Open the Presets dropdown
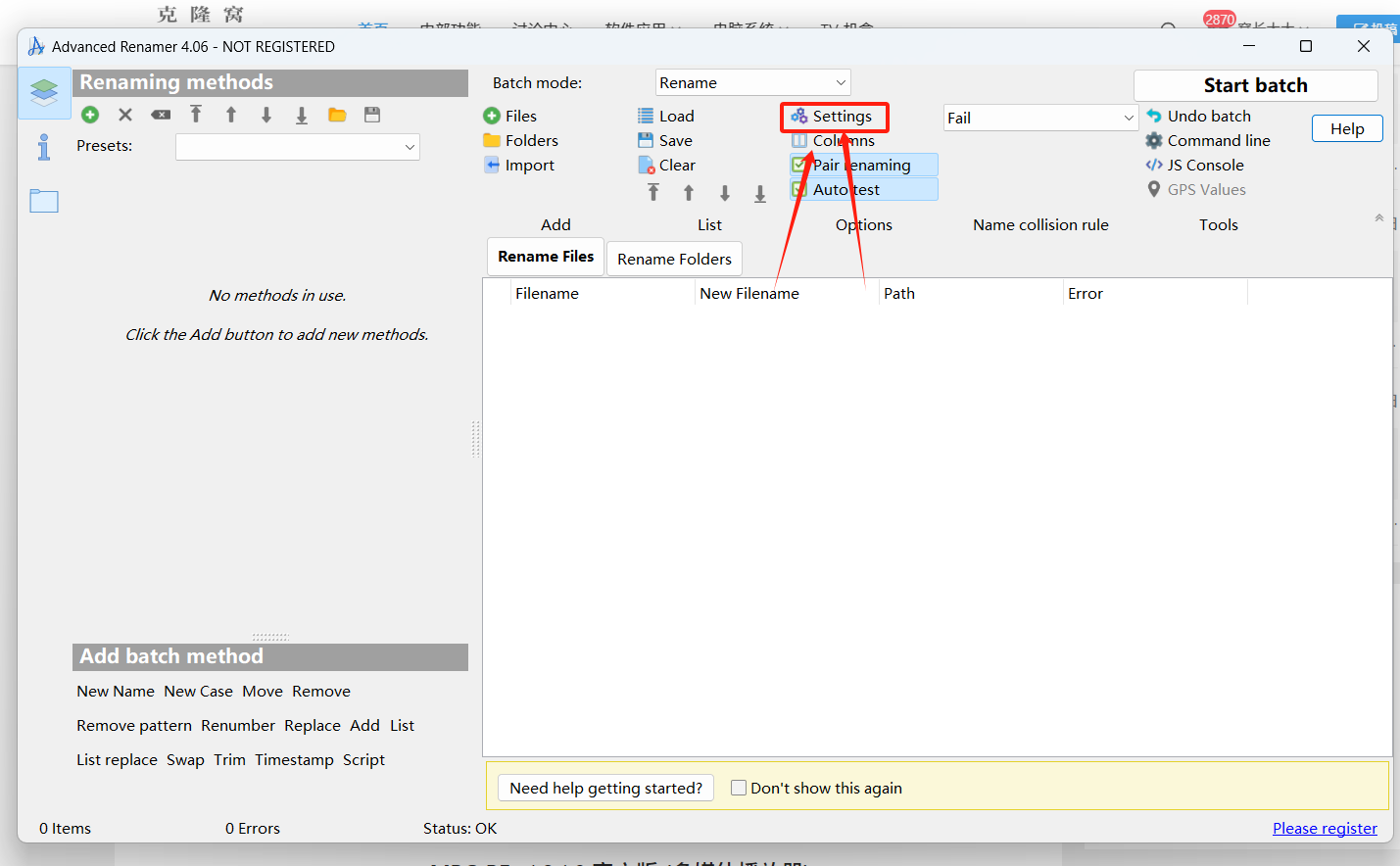Screen dimensions: 1400x866 (x=298, y=147)
